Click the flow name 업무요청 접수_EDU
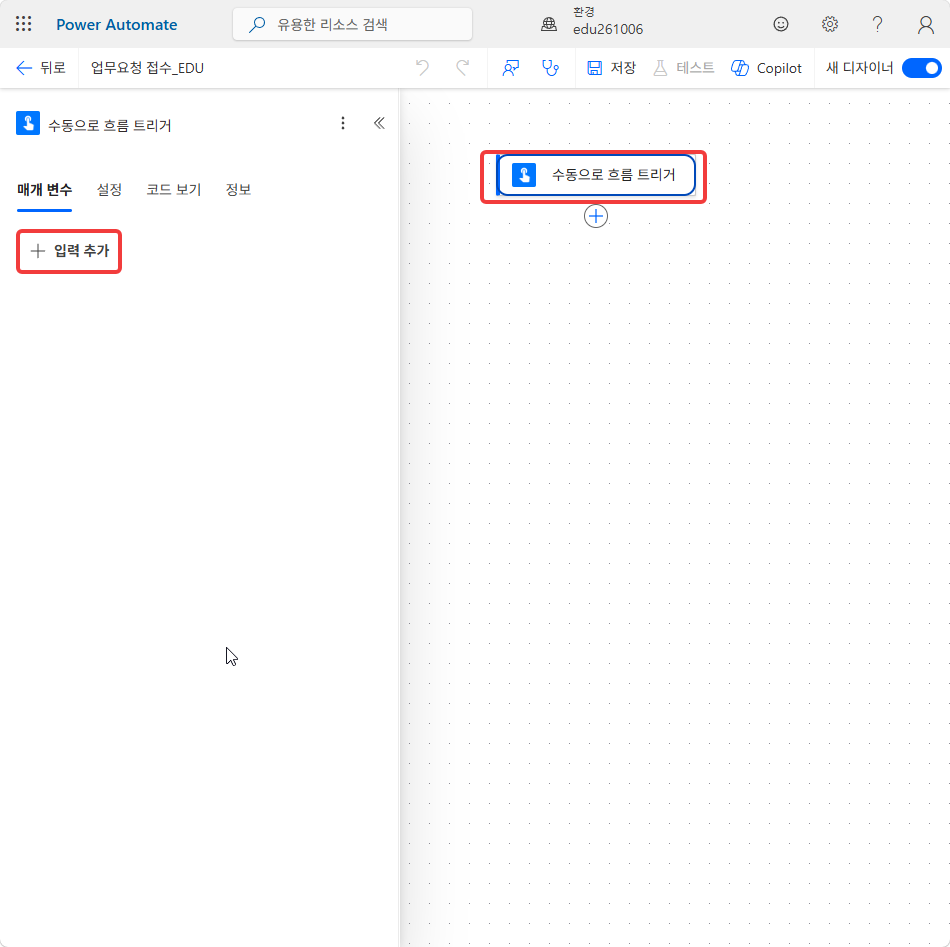Screen dimensions: 950x947 click(147, 68)
